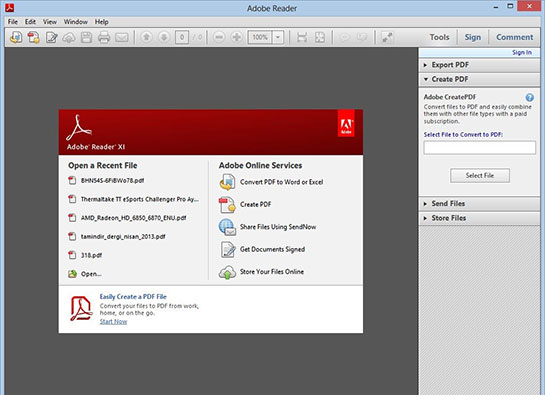Viewport: 545px width, 395px height.
Task: Open the Help menu
Action: pos(101,22)
